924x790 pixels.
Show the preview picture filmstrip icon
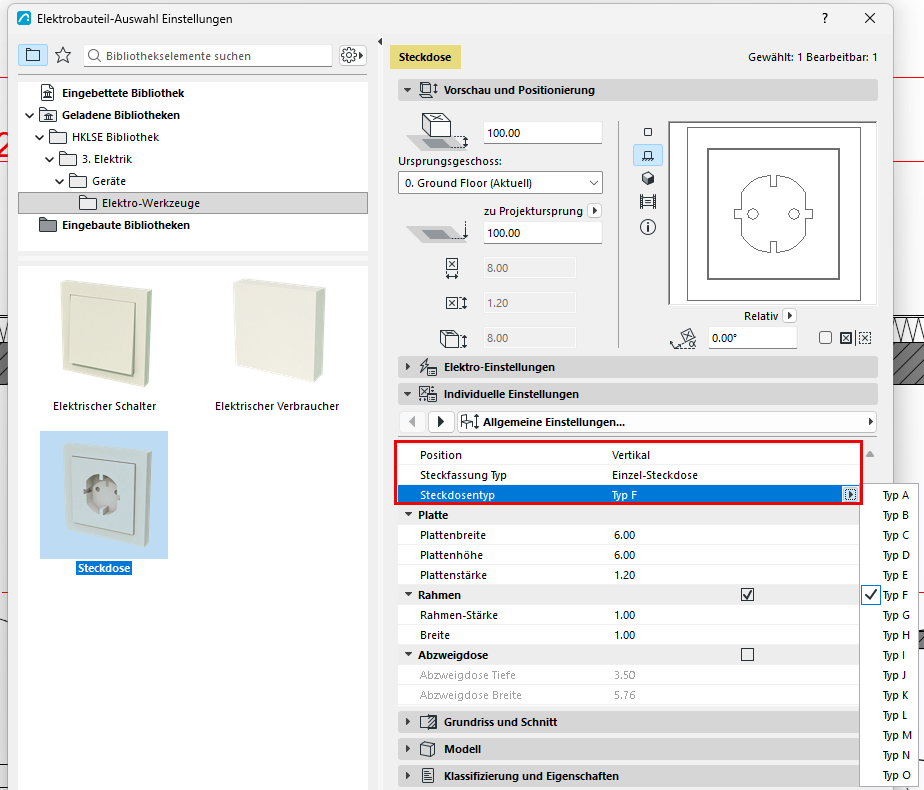tap(648, 202)
